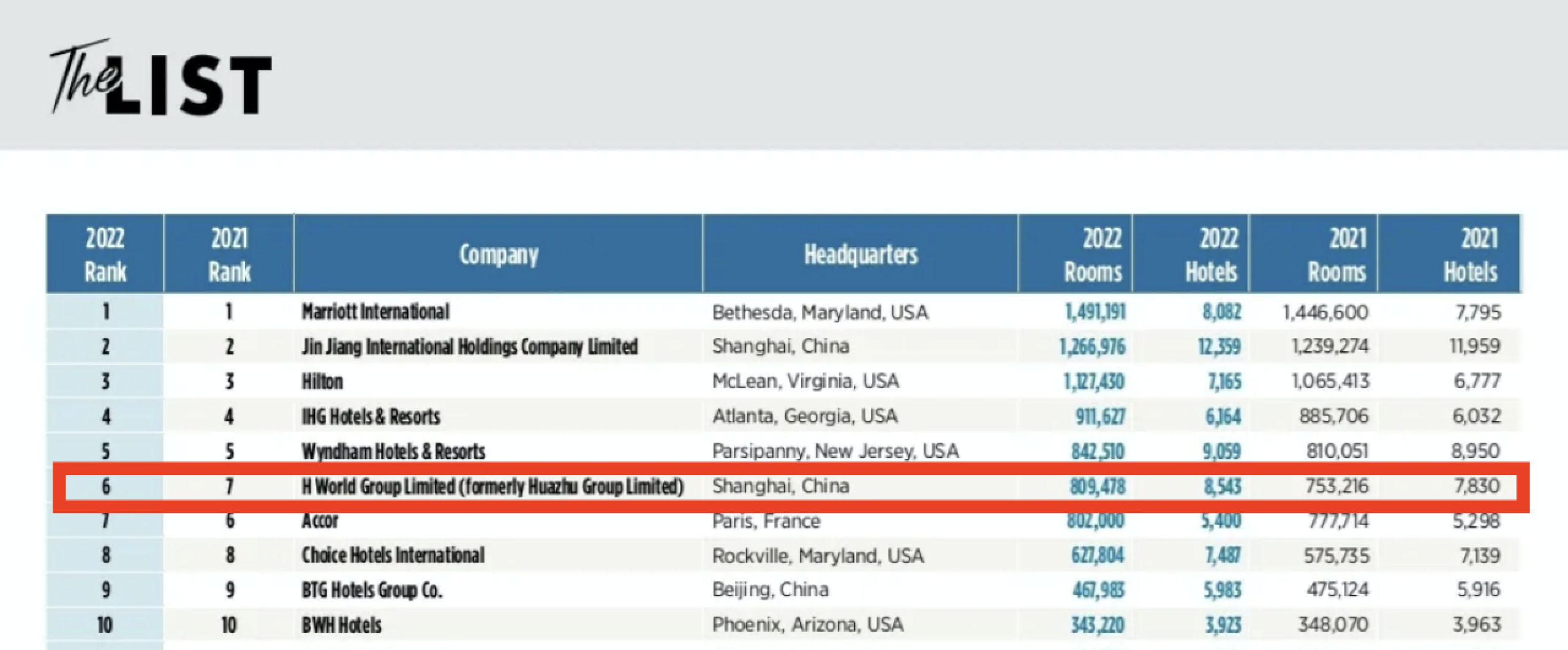
Task: Select Wyndham Hotels & Resorts name
Action: click(x=393, y=452)
